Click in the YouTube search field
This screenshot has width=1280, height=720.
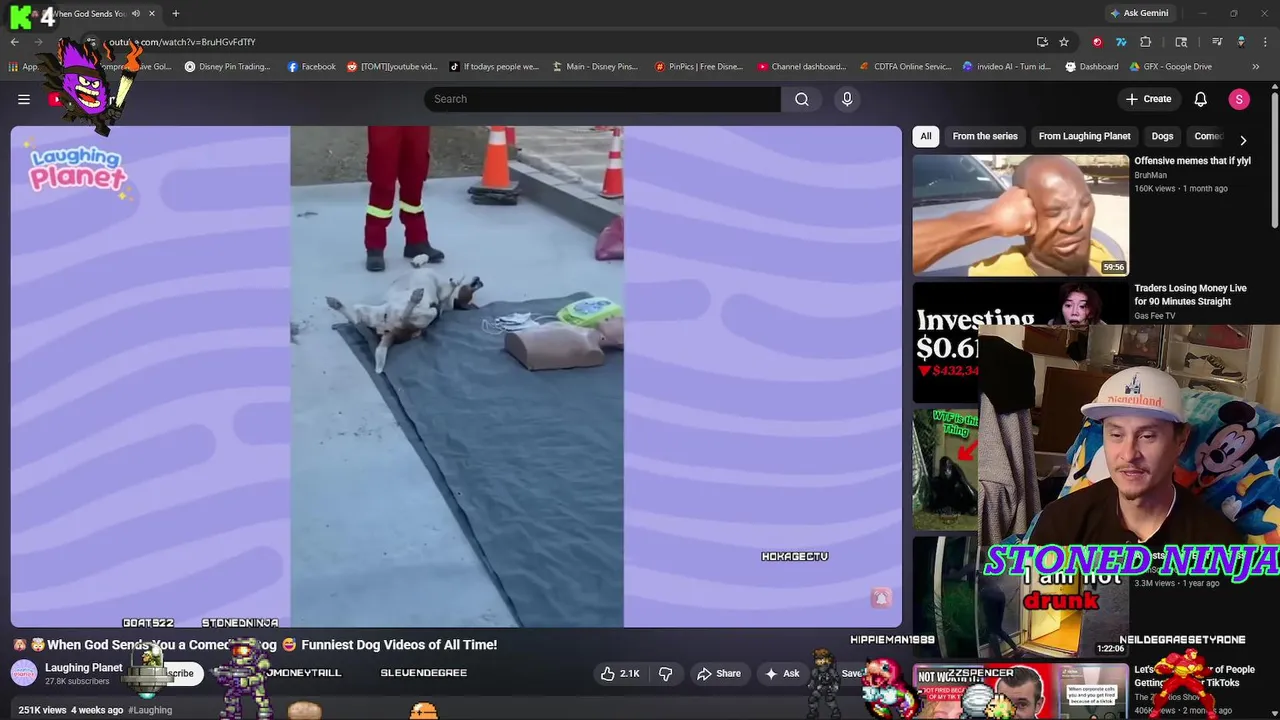click(602, 99)
